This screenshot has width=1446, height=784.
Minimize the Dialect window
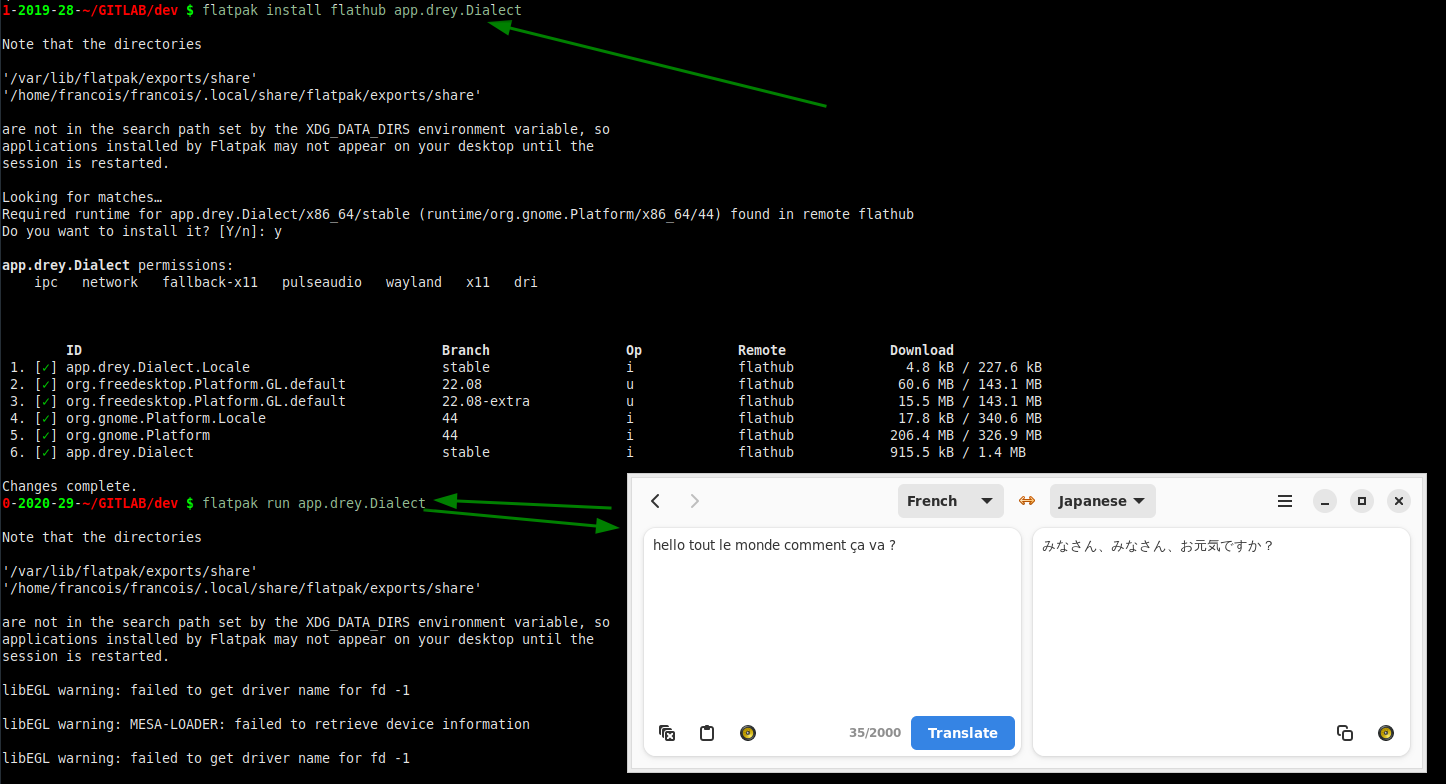pos(1325,501)
